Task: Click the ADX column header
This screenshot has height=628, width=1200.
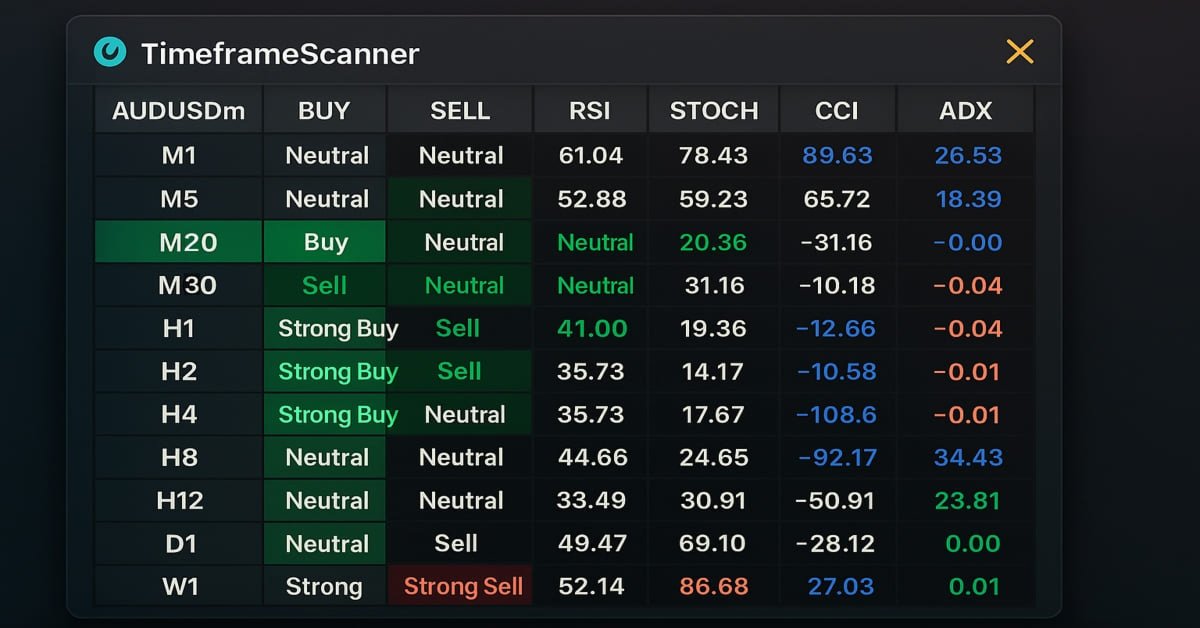Action: tap(966, 110)
